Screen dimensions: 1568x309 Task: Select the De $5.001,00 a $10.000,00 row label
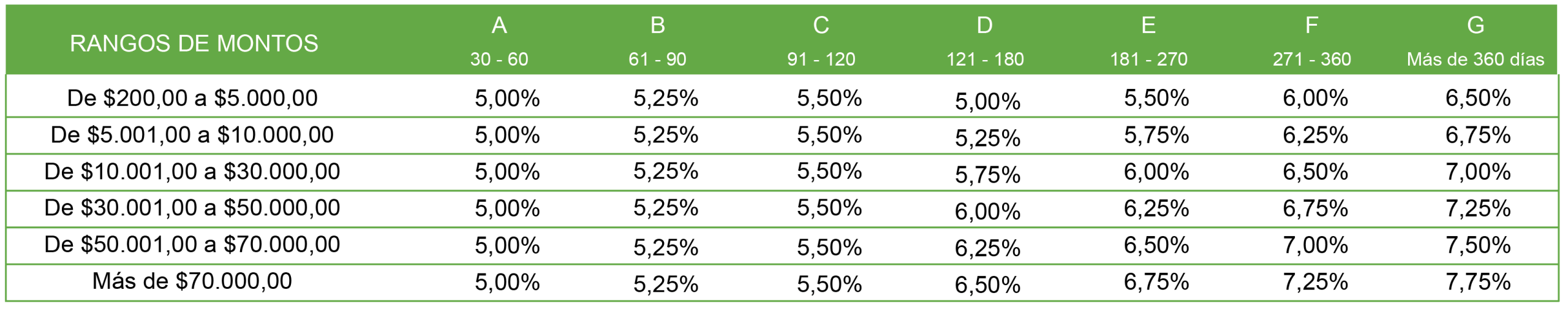[x=192, y=135]
